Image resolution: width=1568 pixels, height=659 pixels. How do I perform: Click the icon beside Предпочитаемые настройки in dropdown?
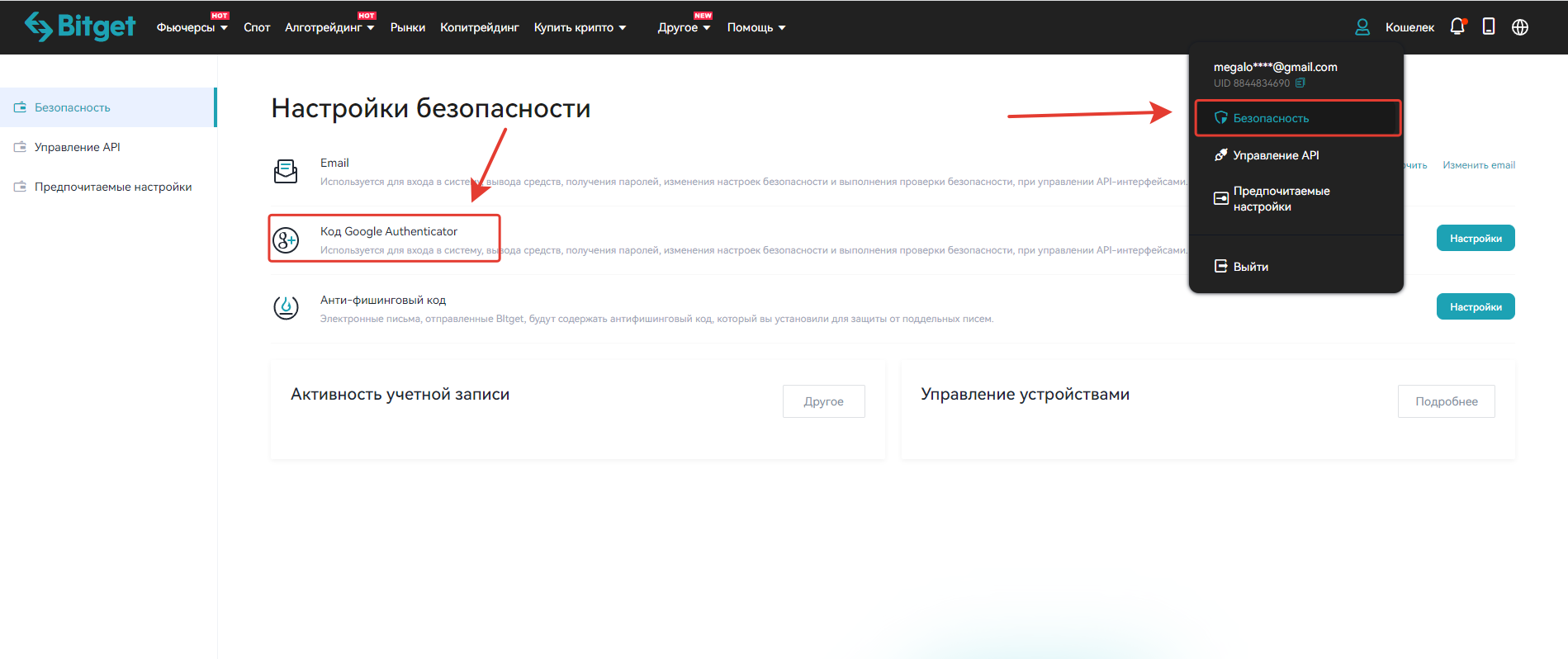click(x=1221, y=198)
